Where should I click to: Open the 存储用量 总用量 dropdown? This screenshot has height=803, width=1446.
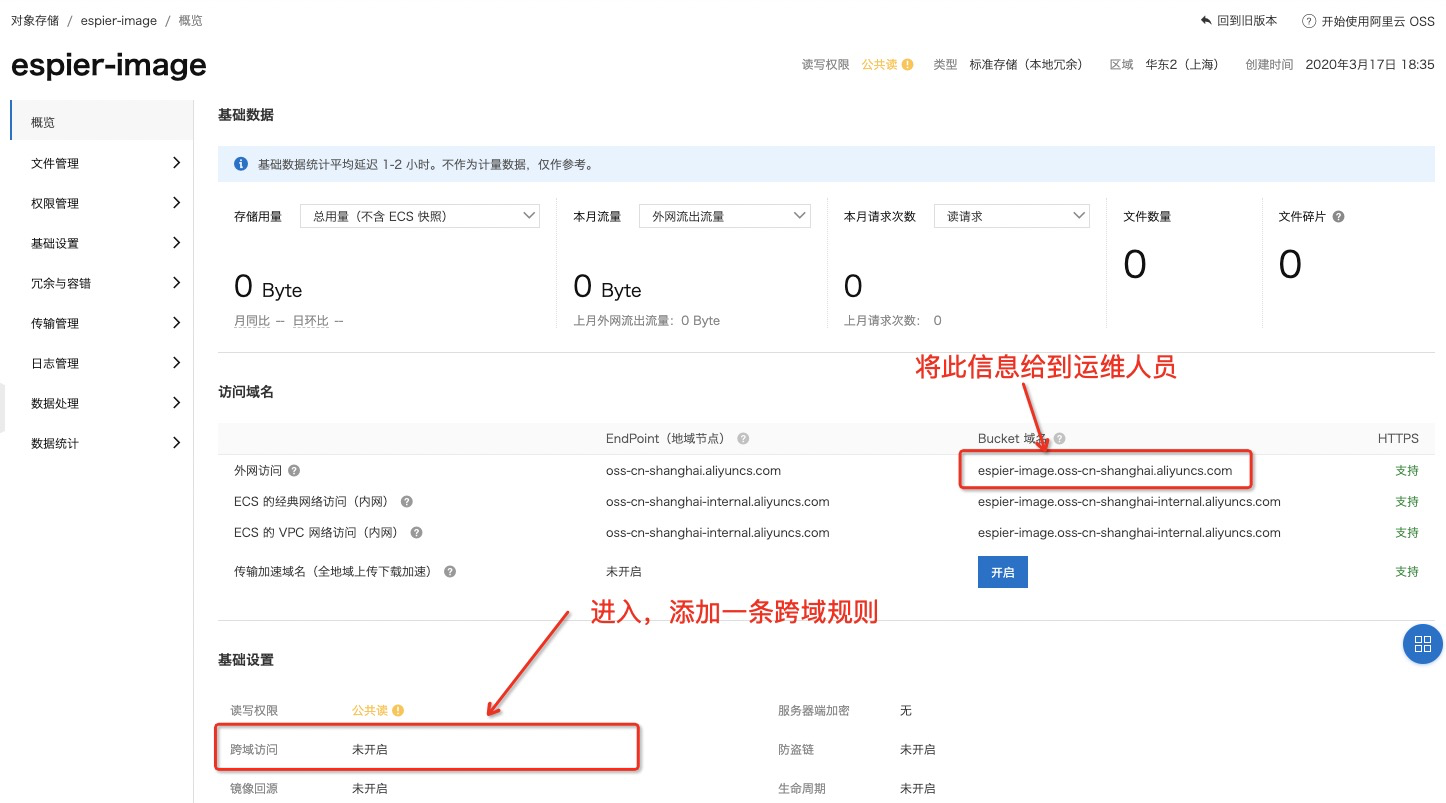pyautogui.click(x=419, y=216)
